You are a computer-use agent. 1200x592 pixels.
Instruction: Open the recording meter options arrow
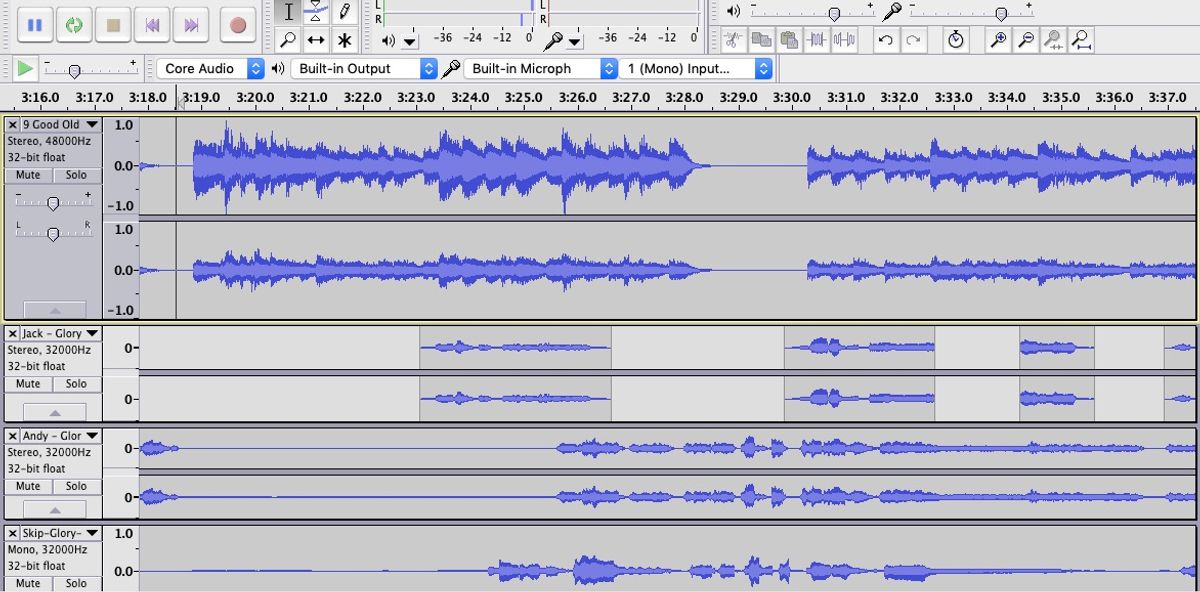coord(574,41)
